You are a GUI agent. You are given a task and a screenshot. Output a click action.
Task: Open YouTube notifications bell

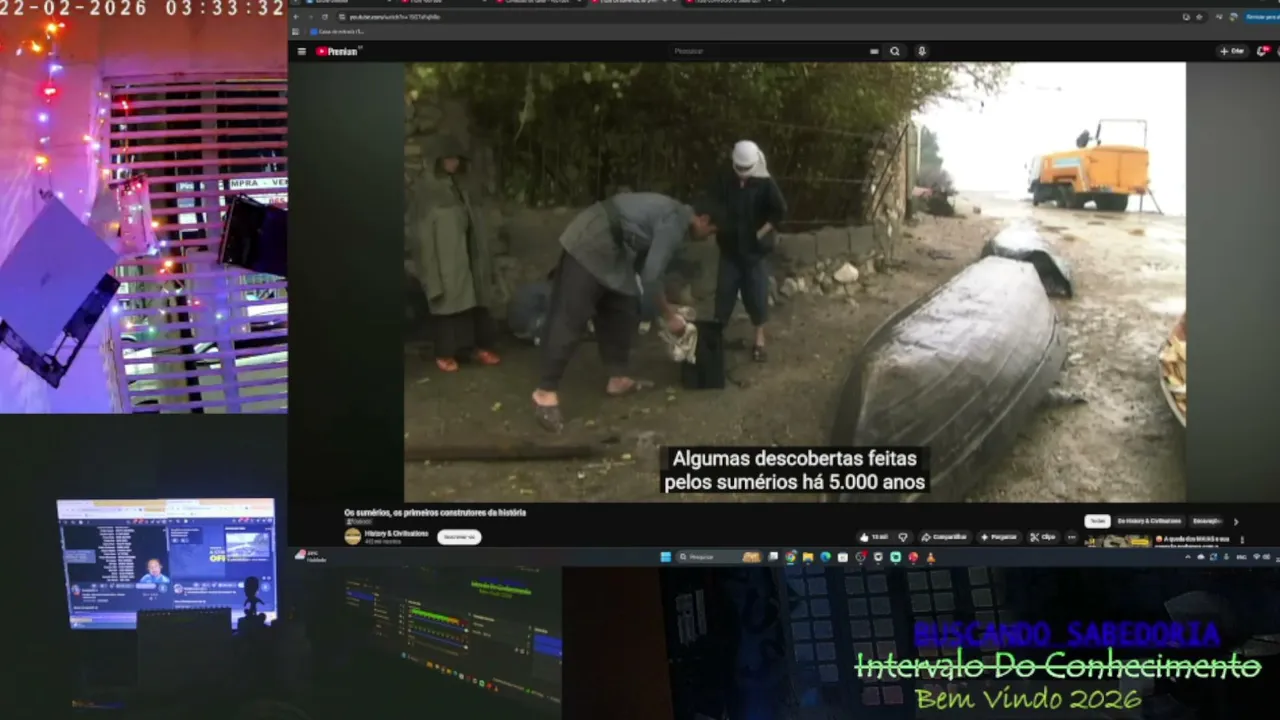(1262, 51)
